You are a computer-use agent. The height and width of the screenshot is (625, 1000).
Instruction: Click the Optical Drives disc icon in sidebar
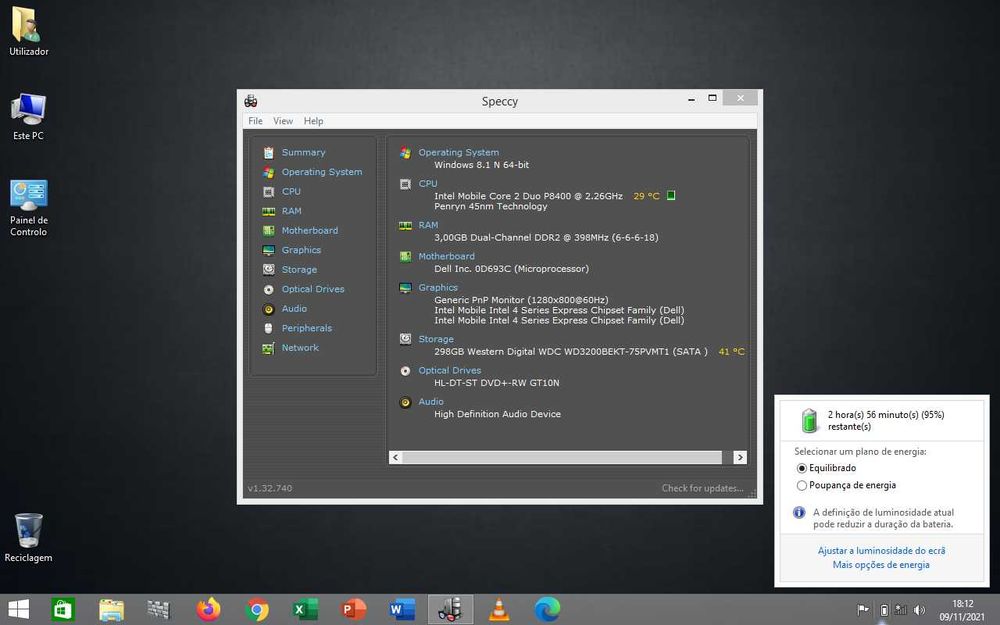(x=268, y=290)
